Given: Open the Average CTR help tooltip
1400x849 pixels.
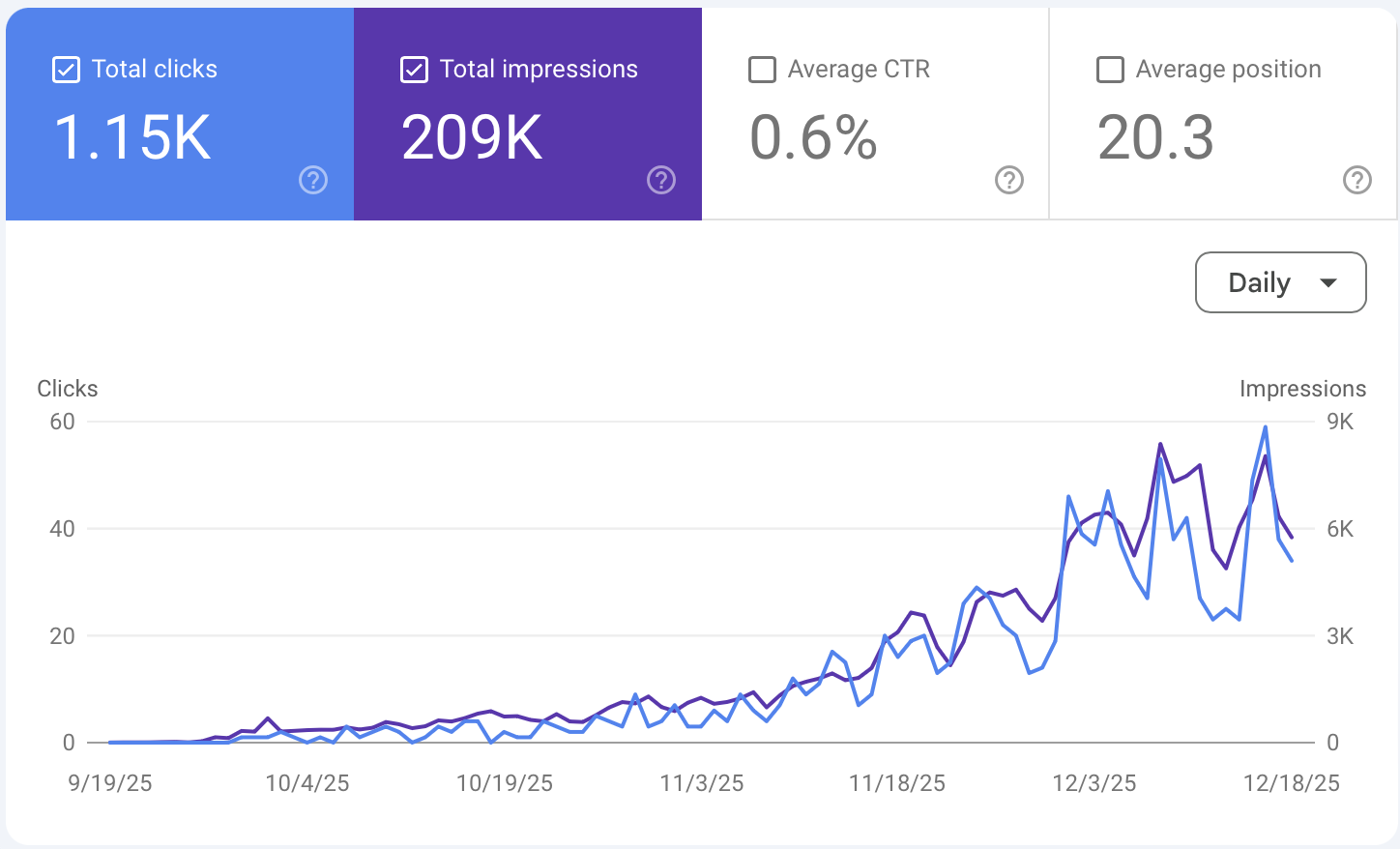Looking at the screenshot, I should [1009, 180].
